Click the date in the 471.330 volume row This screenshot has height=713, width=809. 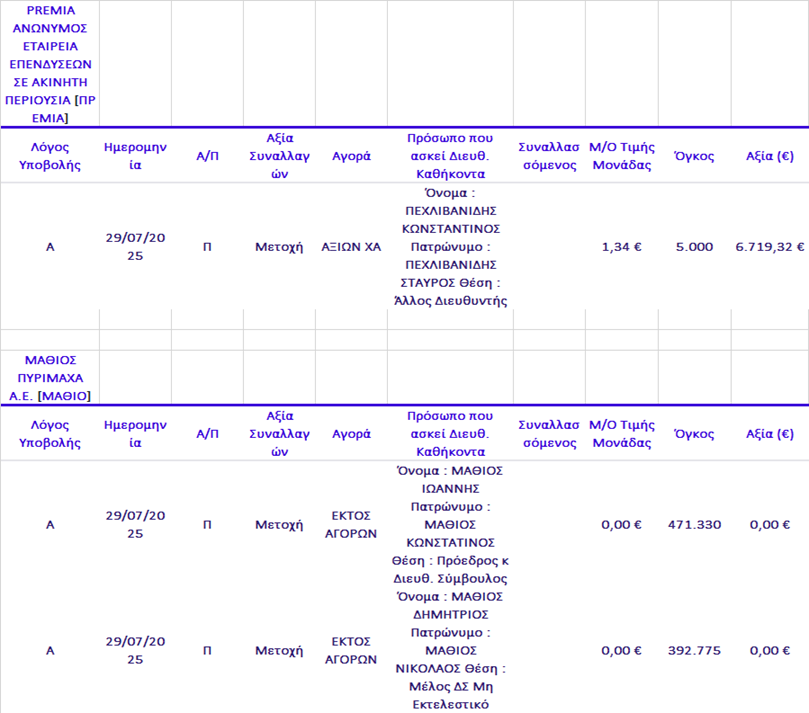click(135, 525)
